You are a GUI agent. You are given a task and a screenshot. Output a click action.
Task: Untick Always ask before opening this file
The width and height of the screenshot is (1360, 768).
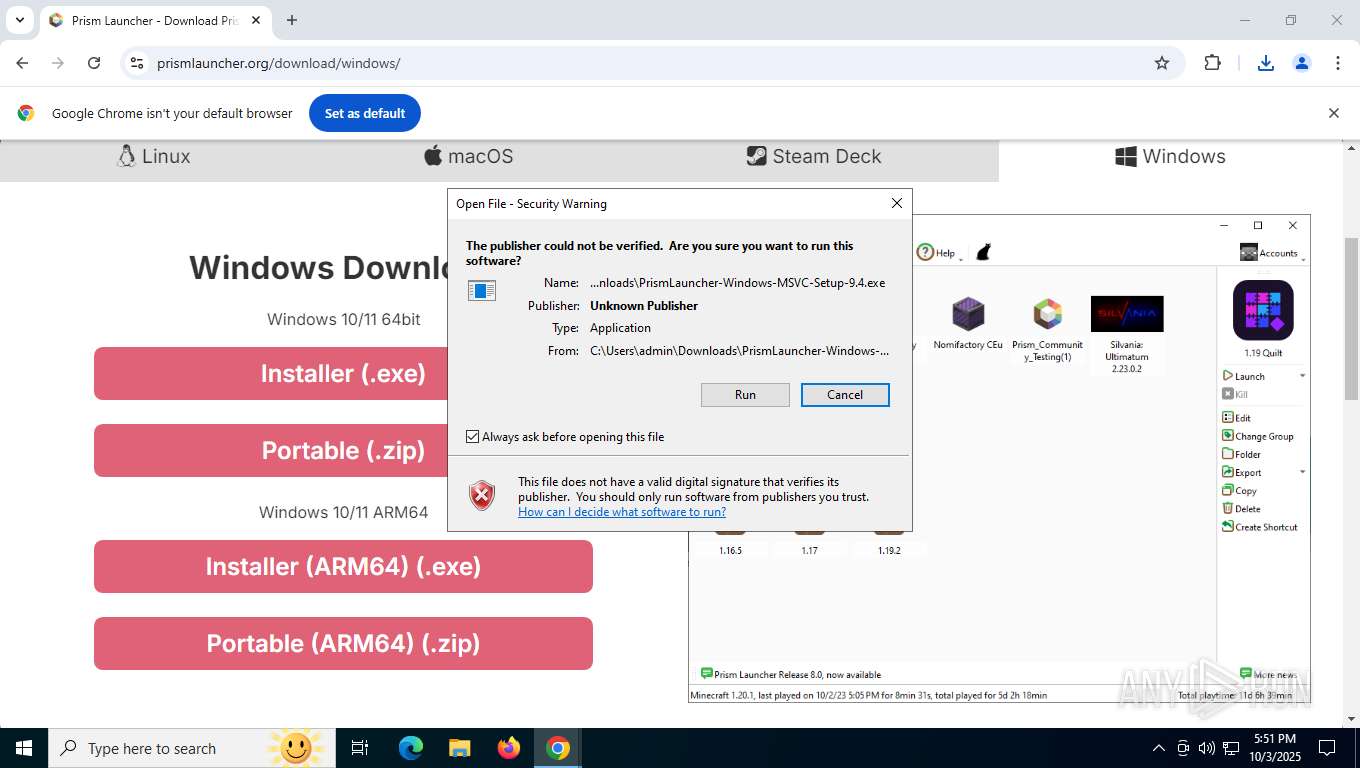(473, 437)
